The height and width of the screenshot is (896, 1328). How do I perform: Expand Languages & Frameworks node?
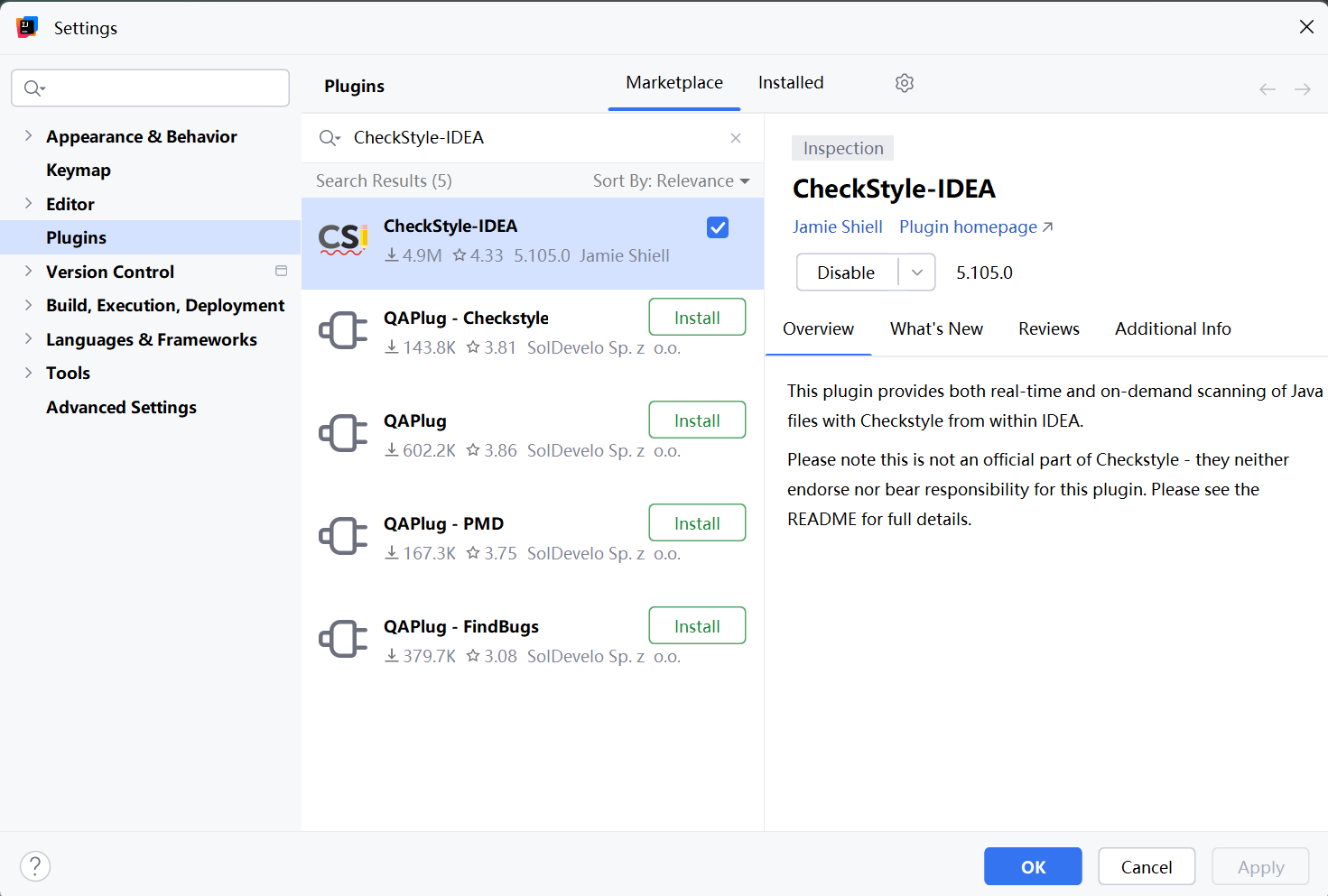(28, 338)
